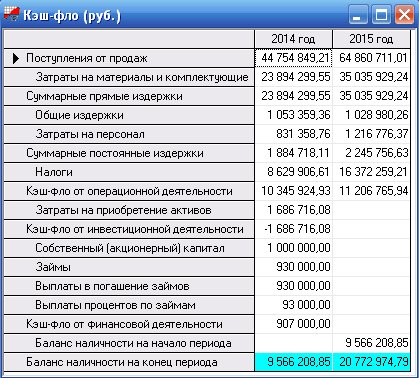Image resolution: width=419 pixels, height=378 pixels.
Task: Click cell 10 345 924,93
Action: tap(294, 191)
